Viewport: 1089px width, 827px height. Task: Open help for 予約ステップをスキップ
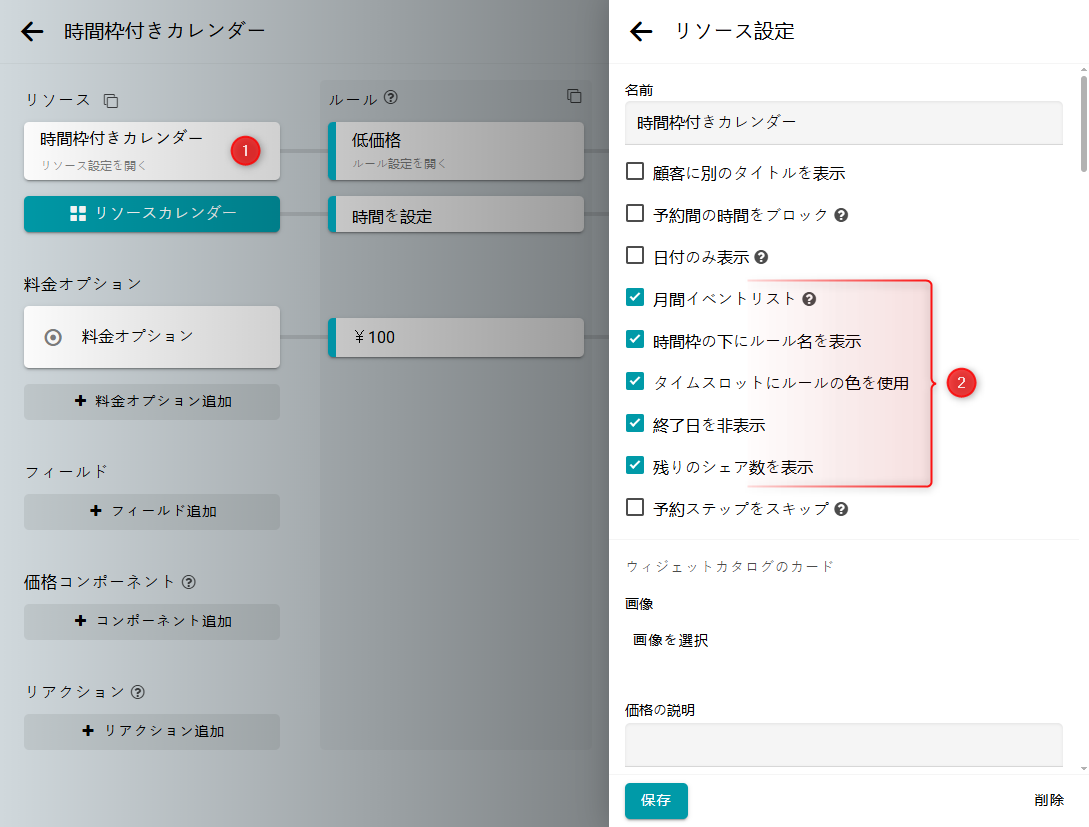click(841, 509)
